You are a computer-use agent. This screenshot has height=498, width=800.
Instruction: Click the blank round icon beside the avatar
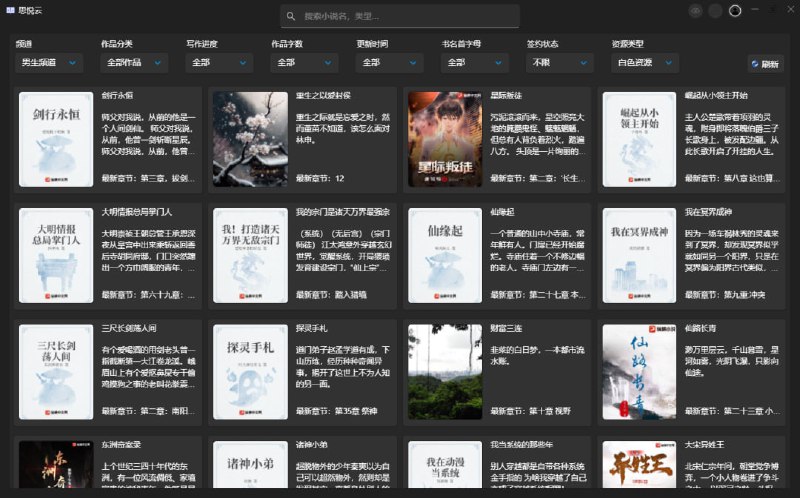click(715, 11)
